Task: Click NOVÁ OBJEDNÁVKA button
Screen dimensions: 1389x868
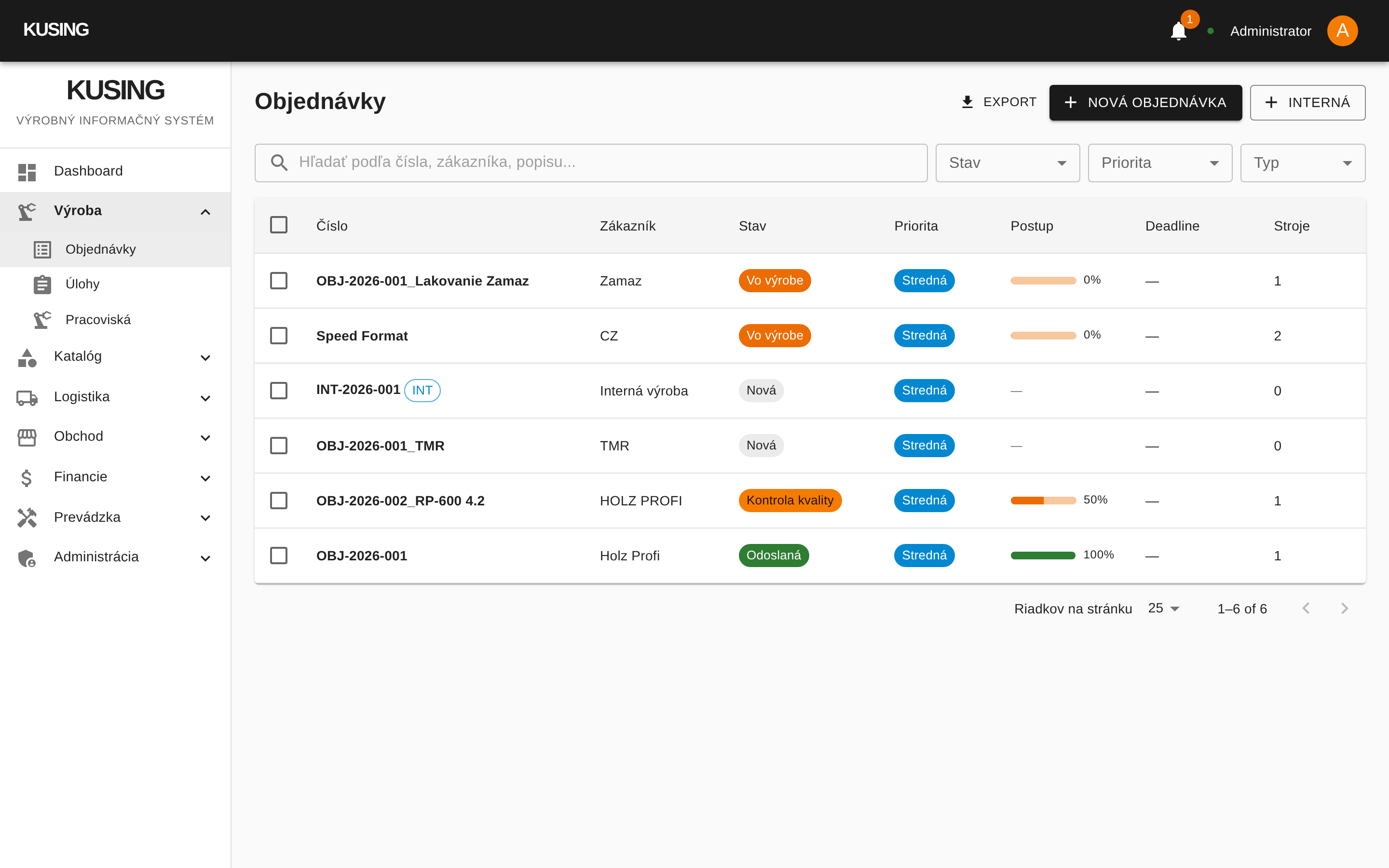Action: tap(1145, 103)
